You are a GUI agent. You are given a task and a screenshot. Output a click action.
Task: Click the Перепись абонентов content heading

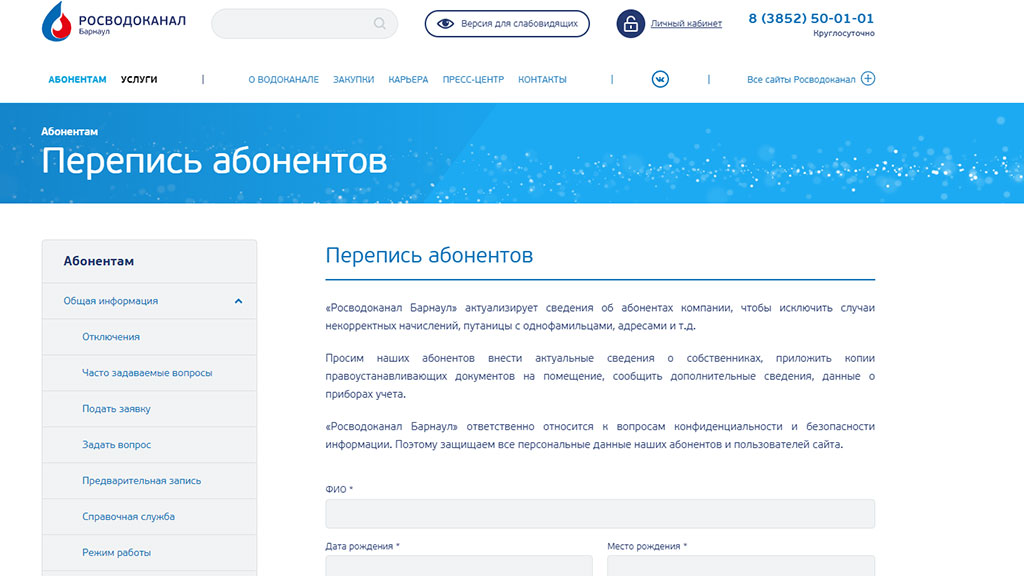pyautogui.click(x=429, y=255)
